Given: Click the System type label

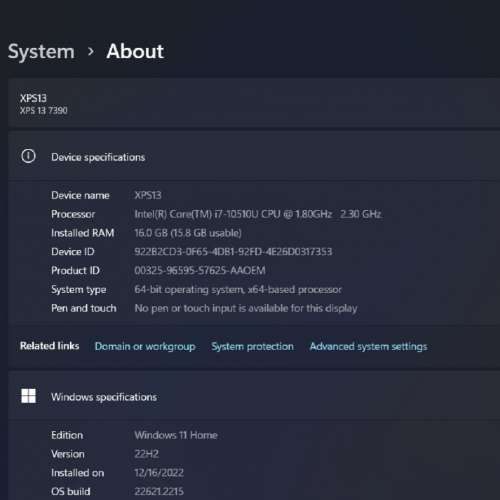Looking at the screenshot, I should pos(79,290).
